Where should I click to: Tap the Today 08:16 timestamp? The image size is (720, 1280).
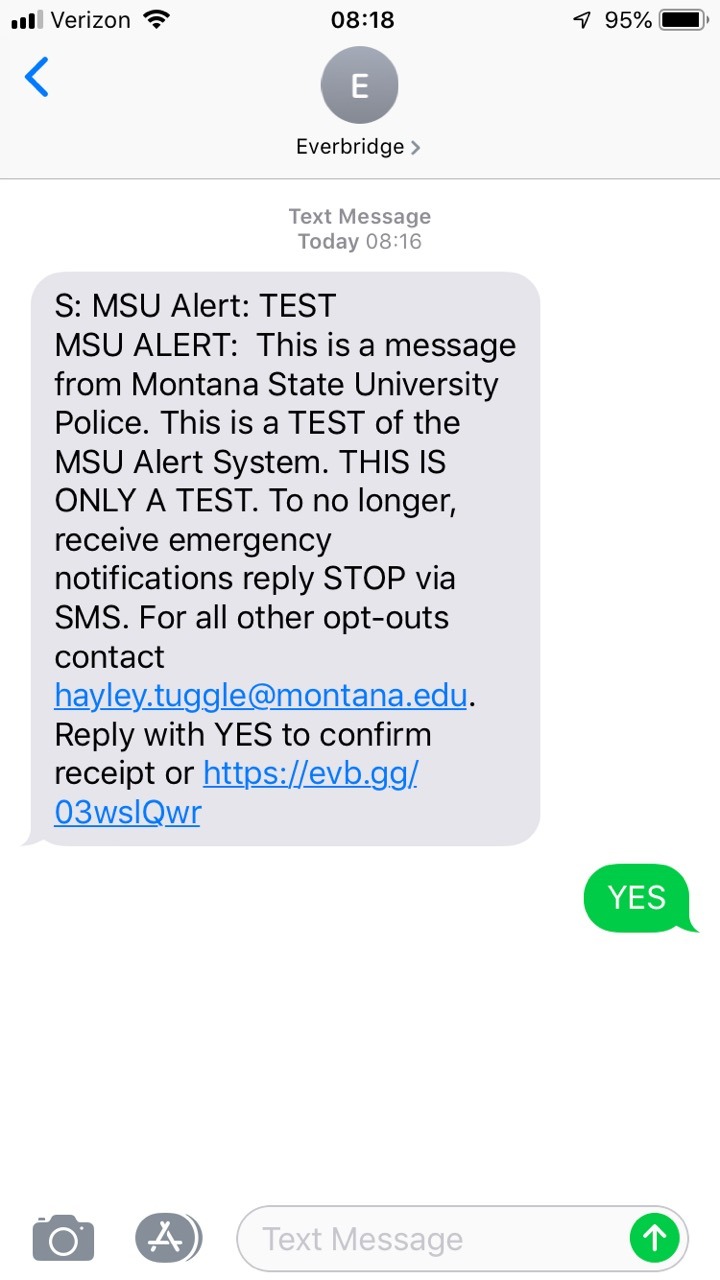pos(360,241)
